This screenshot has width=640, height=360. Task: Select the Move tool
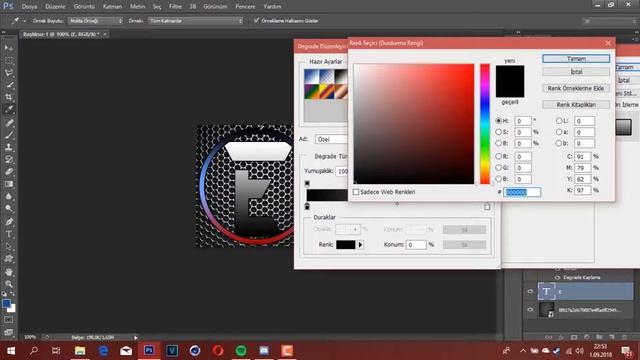click(9, 48)
